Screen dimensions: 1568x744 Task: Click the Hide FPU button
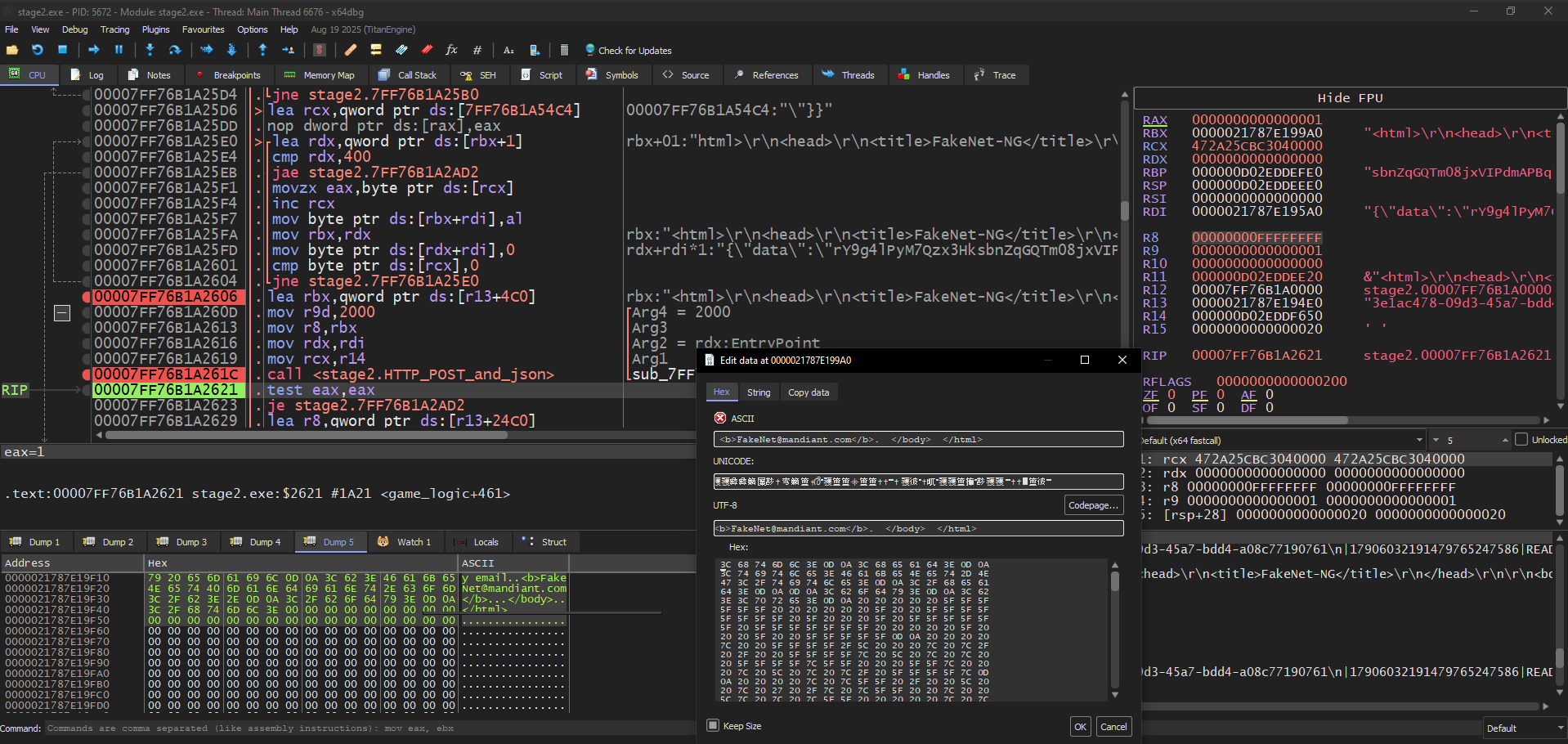(1350, 98)
